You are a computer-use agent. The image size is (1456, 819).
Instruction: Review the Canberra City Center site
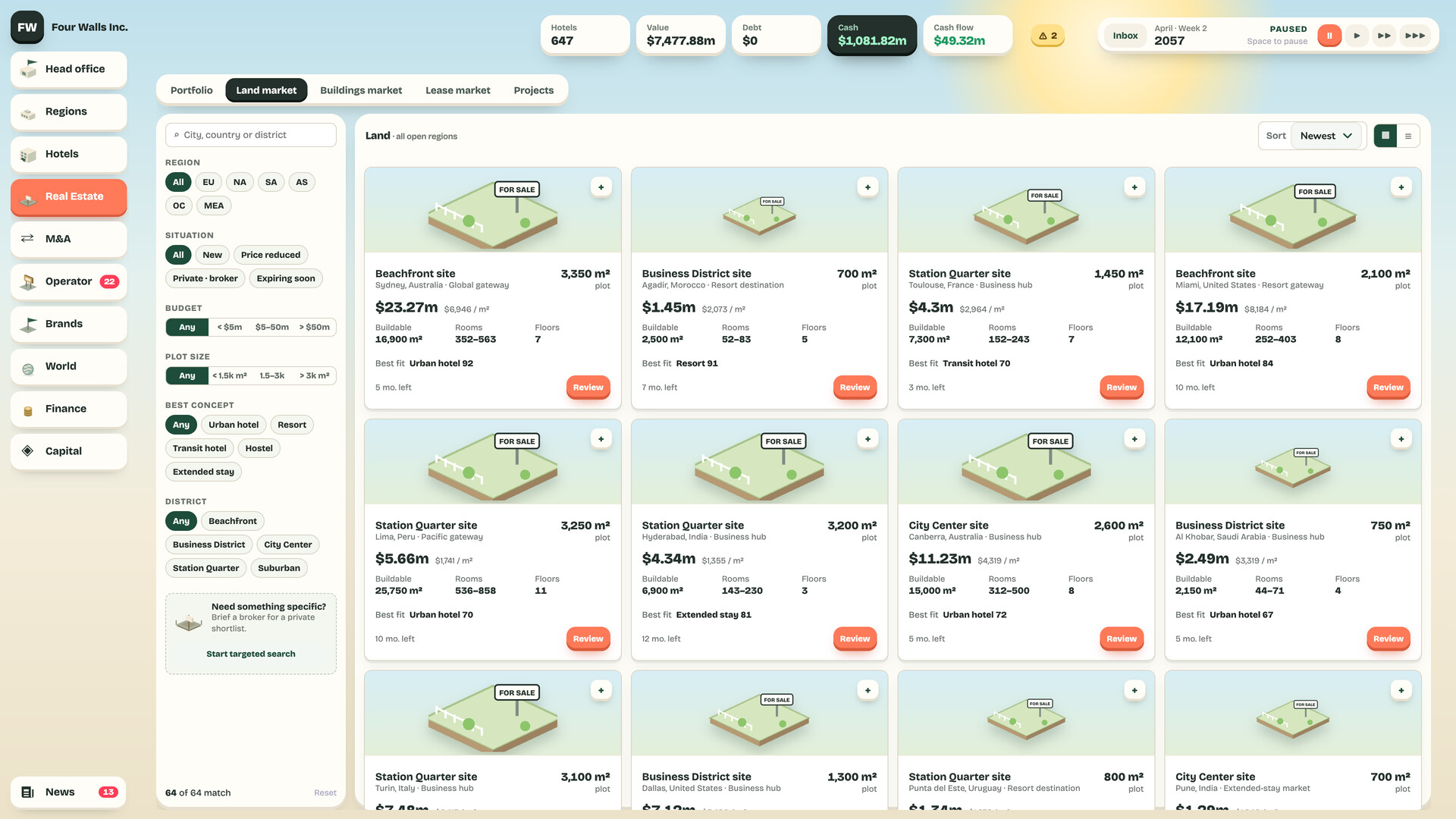pos(1121,639)
